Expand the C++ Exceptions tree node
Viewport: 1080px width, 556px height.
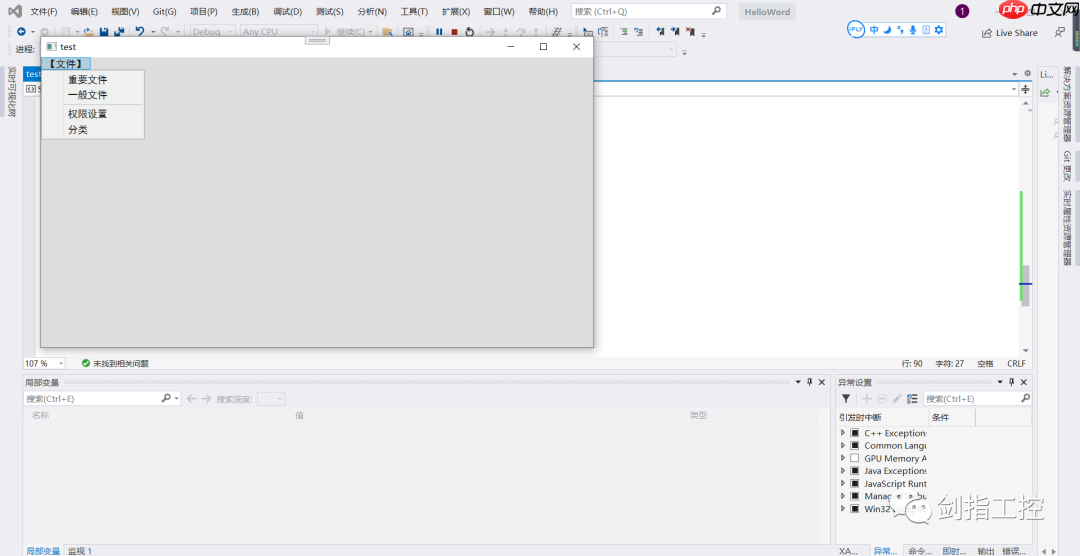coord(843,433)
